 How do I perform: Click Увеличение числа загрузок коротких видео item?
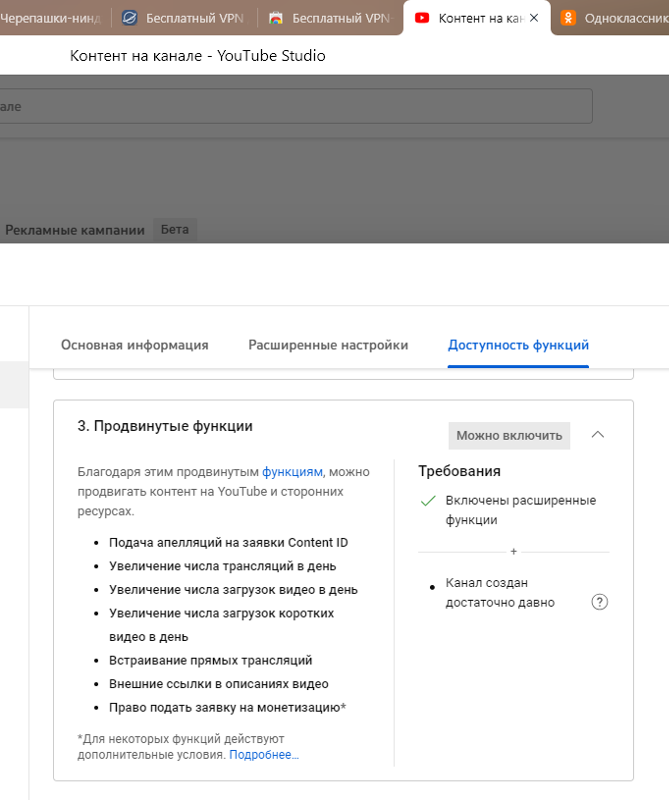pos(221,625)
